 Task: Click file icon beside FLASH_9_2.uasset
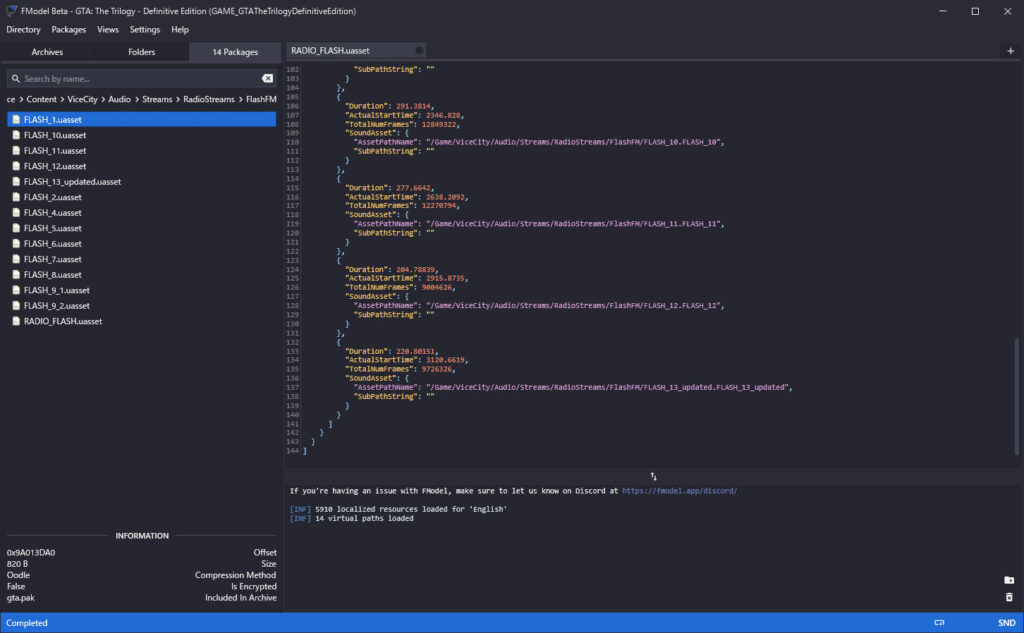pos(16,306)
